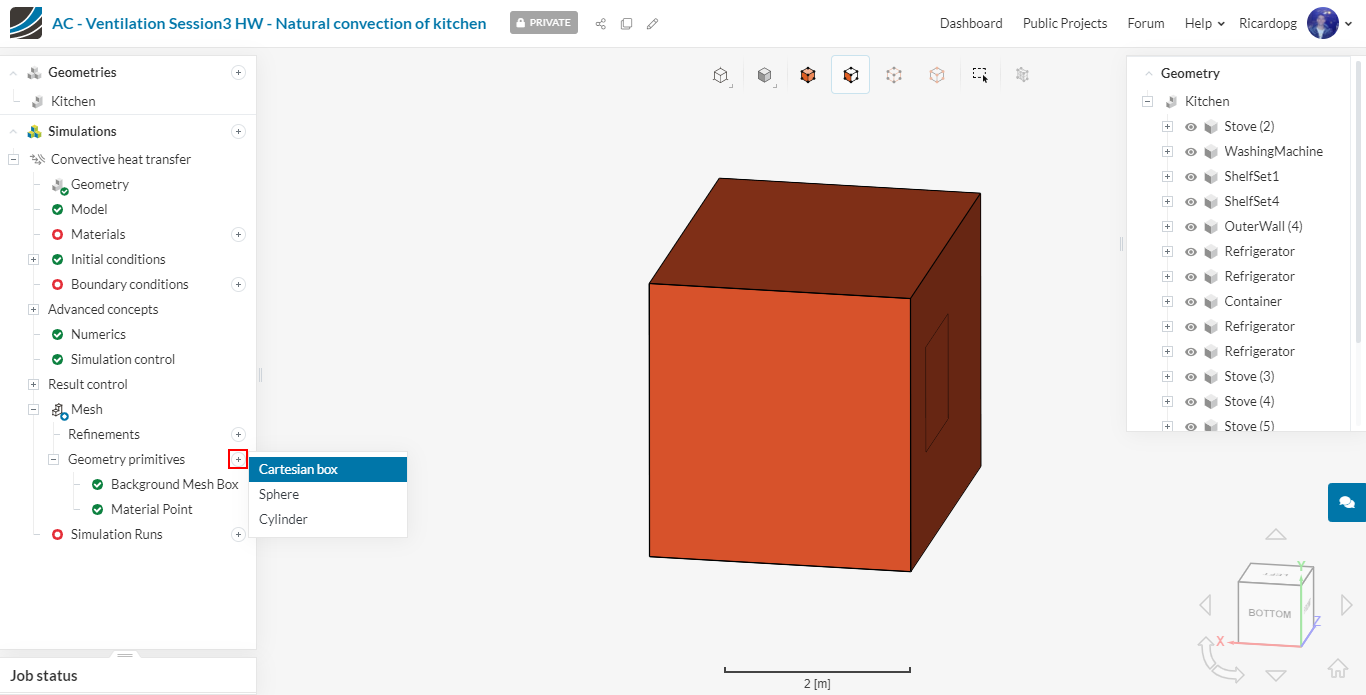
Task: Click the right arrow on orientation cube
Action: (1346, 605)
